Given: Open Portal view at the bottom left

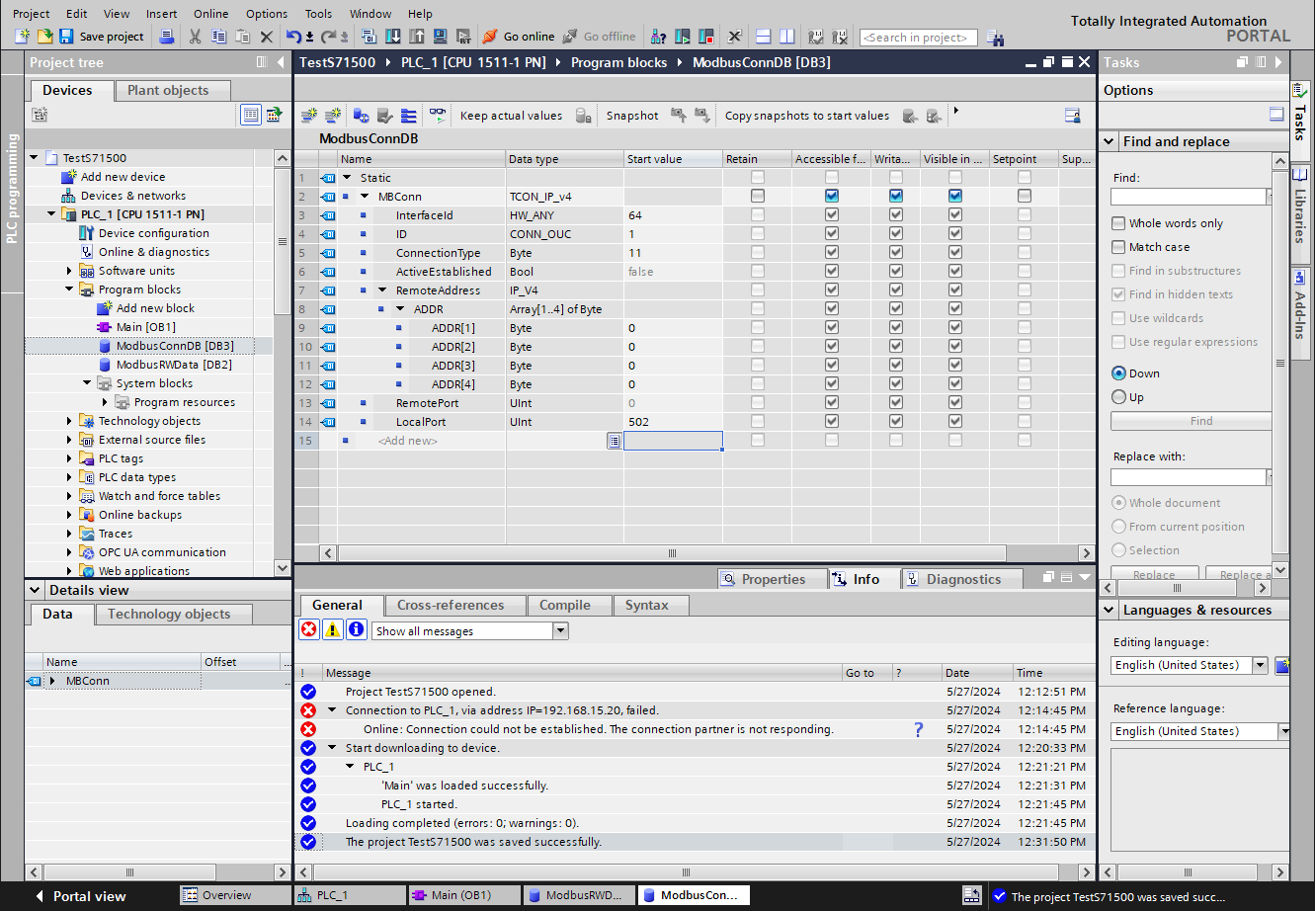Looking at the screenshot, I should coord(81,896).
